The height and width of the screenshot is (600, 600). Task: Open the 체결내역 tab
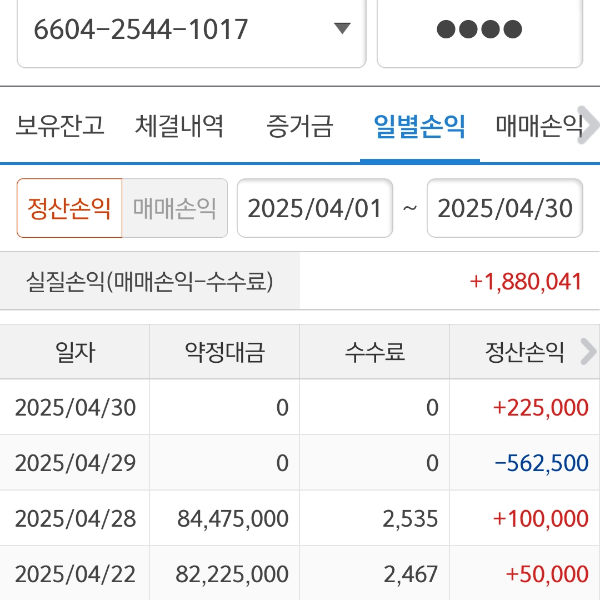[x=180, y=126]
